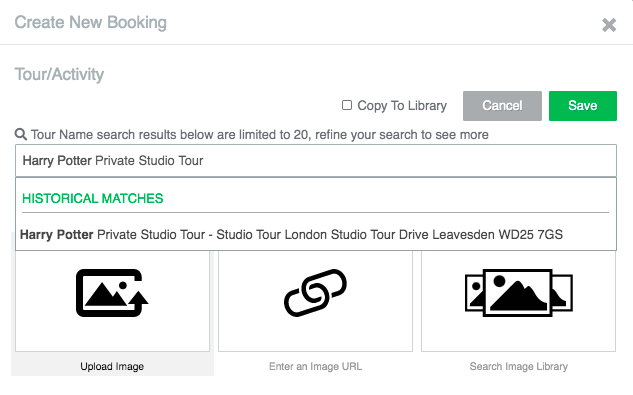The width and height of the screenshot is (633, 395).
Task: Enable the Copy To Library checkbox
Action: click(347, 105)
